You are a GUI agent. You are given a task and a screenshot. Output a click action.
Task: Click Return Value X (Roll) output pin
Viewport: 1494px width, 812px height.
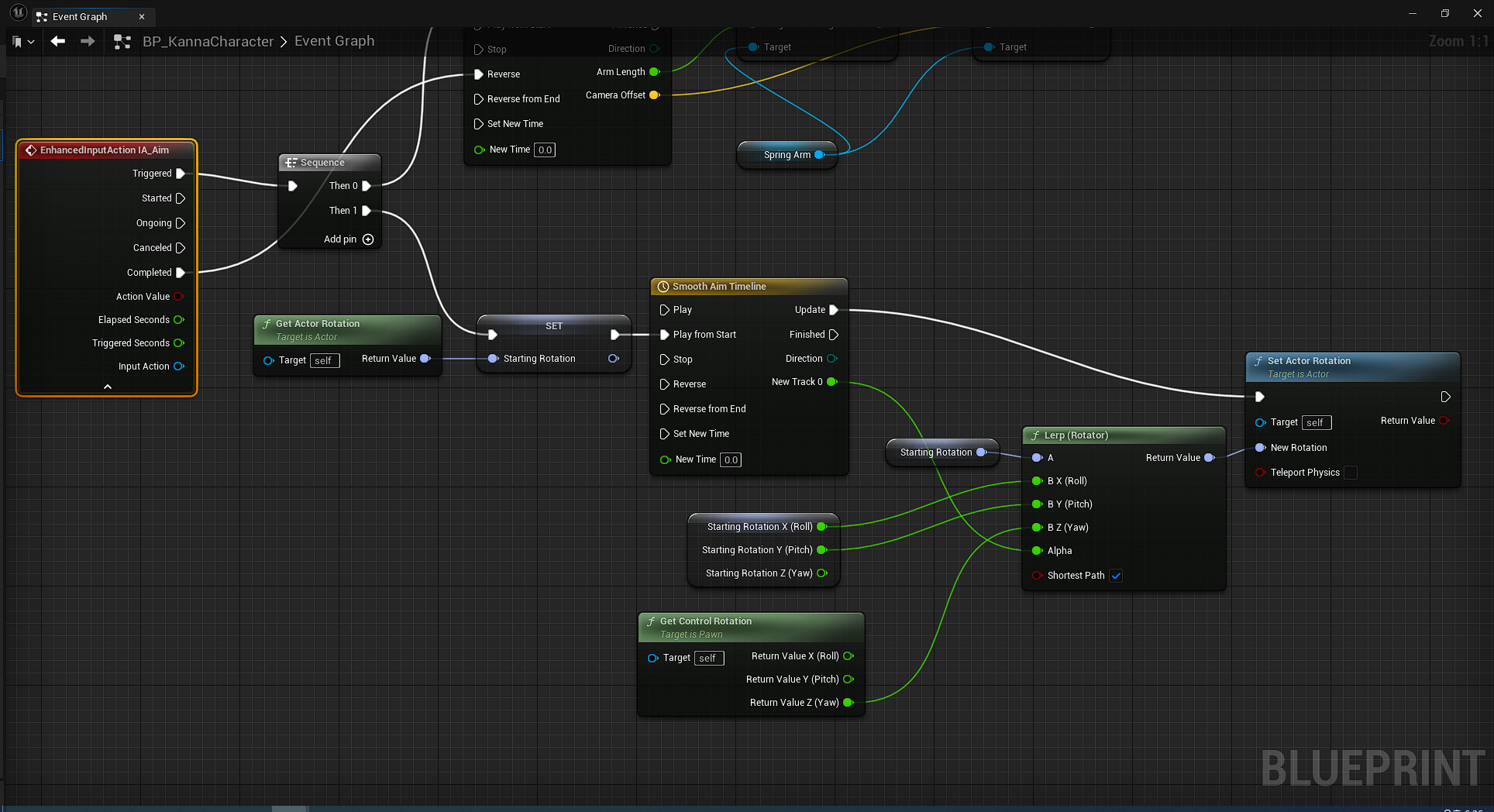click(x=849, y=656)
